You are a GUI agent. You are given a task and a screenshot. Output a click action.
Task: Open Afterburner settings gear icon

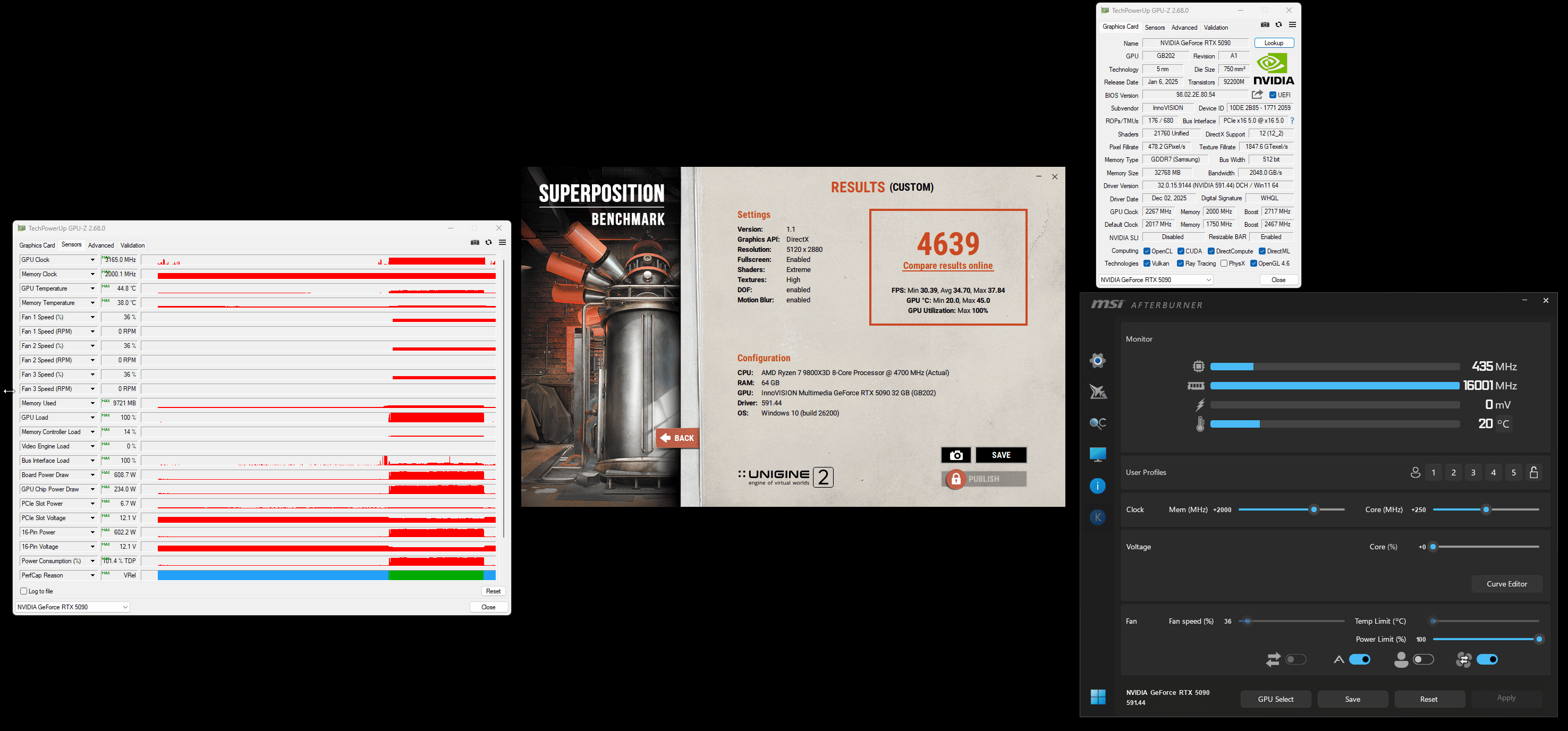coord(1097,360)
